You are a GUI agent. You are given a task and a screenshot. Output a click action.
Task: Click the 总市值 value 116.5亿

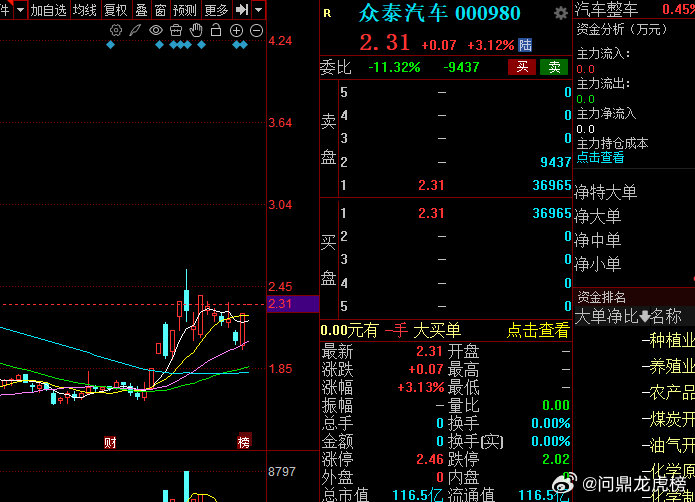(418, 495)
